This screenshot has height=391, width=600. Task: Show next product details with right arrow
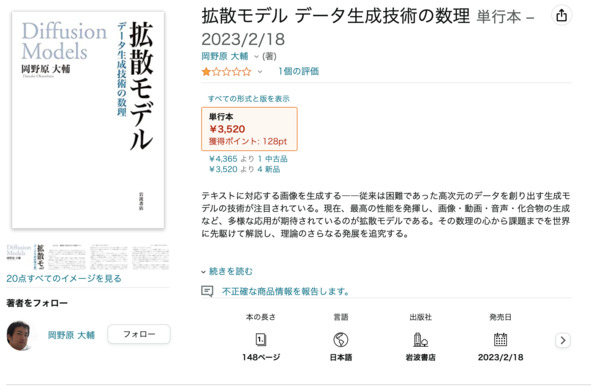(562, 340)
